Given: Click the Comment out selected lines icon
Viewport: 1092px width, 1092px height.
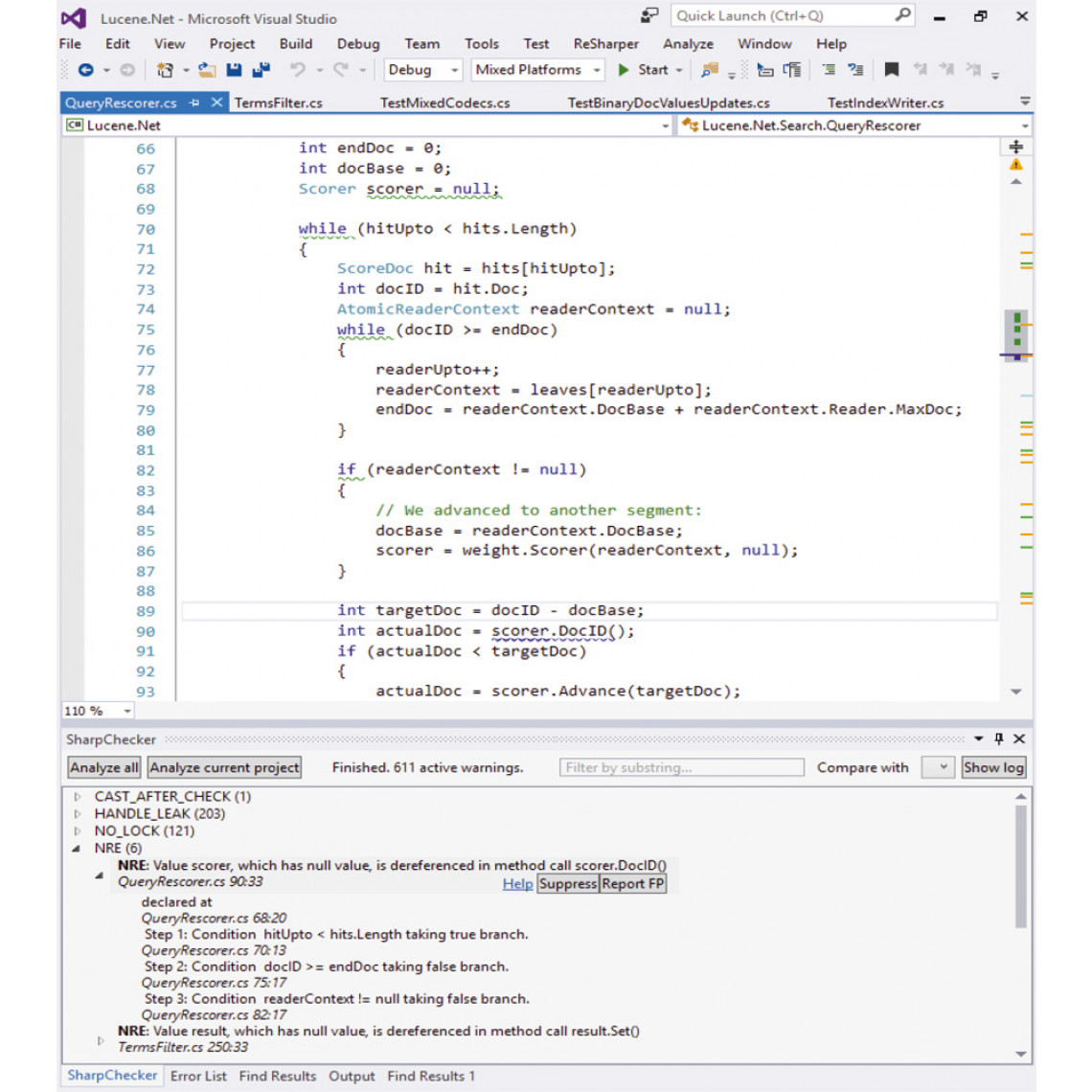Looking at the screenshot, I should pos(828,70).
